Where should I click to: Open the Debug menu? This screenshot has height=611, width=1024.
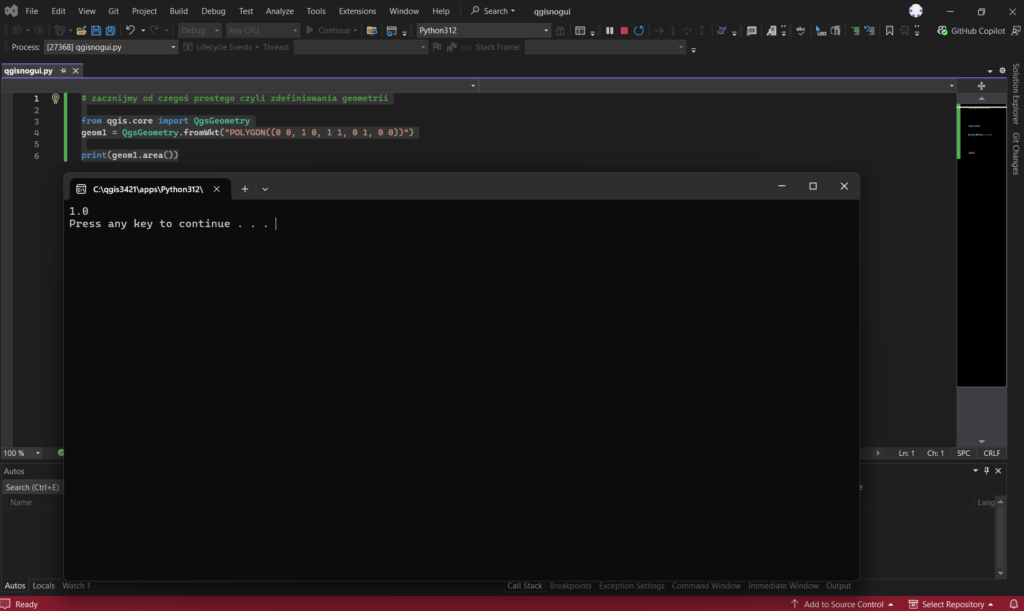(213, 11)
